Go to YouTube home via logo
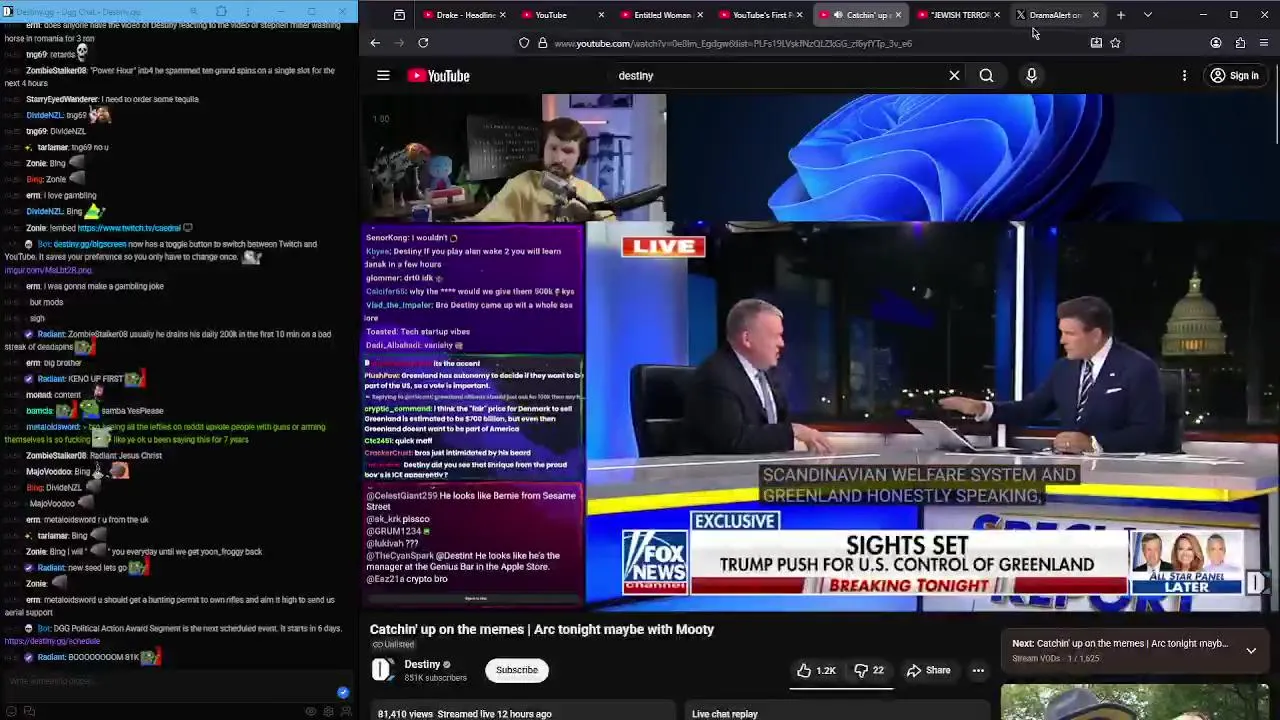 click(x=438, y=76)
